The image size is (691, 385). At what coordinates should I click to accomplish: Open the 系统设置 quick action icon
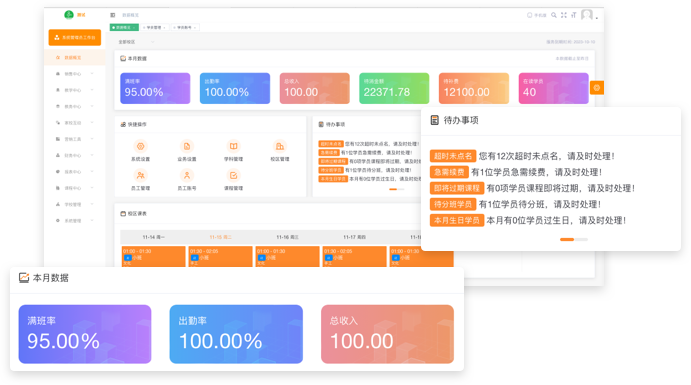tap(141, 146)
